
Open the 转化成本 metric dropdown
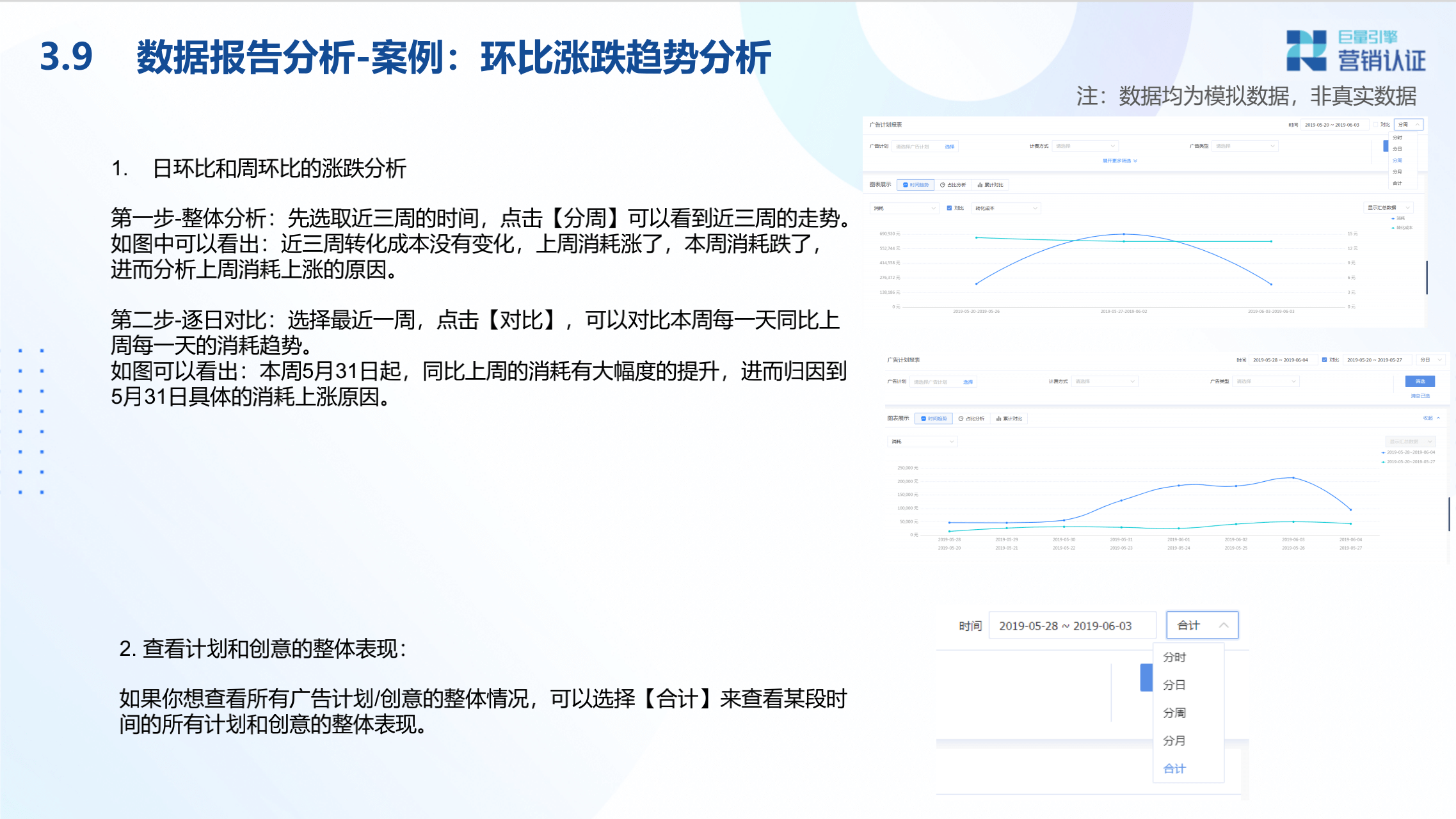point(1006,208)
